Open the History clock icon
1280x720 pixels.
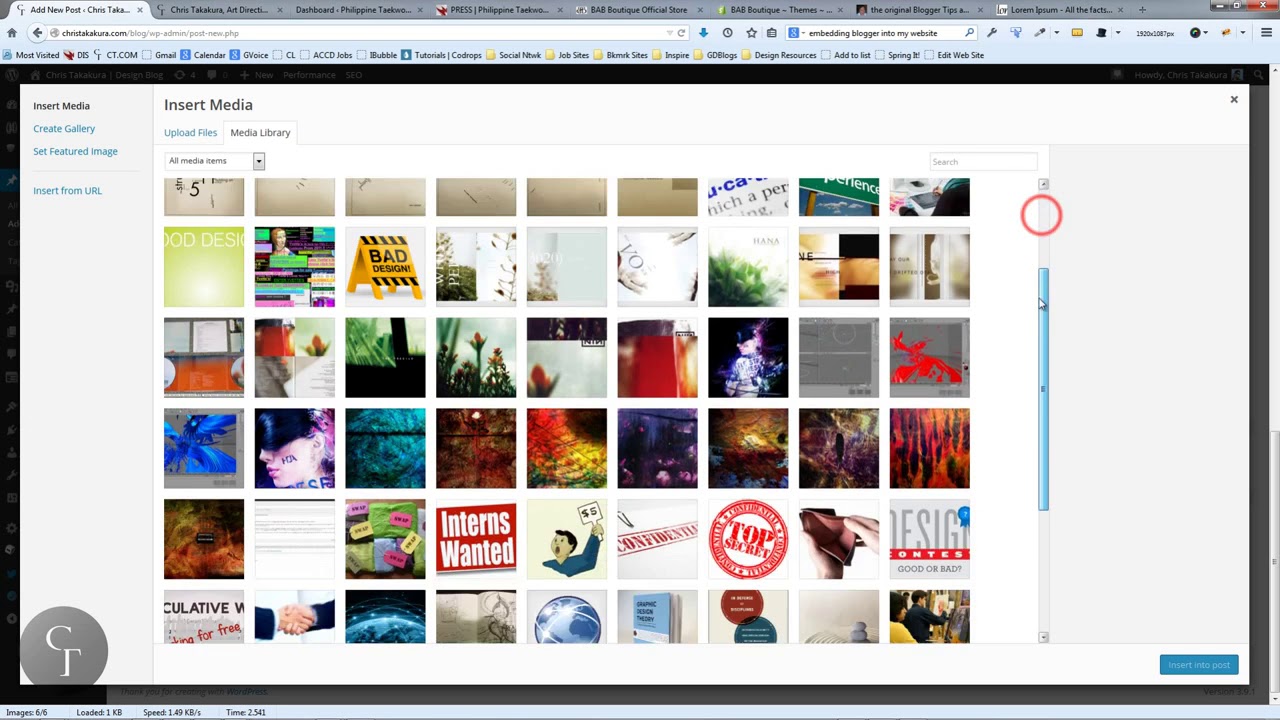727,33
